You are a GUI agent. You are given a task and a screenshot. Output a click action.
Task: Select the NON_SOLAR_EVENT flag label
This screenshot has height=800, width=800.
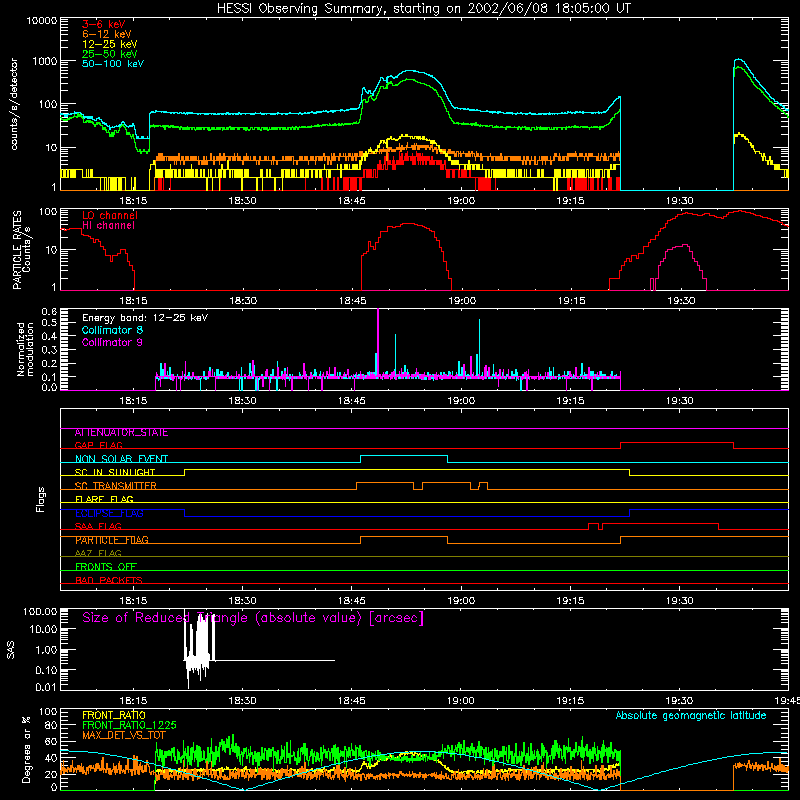(121, 459)
